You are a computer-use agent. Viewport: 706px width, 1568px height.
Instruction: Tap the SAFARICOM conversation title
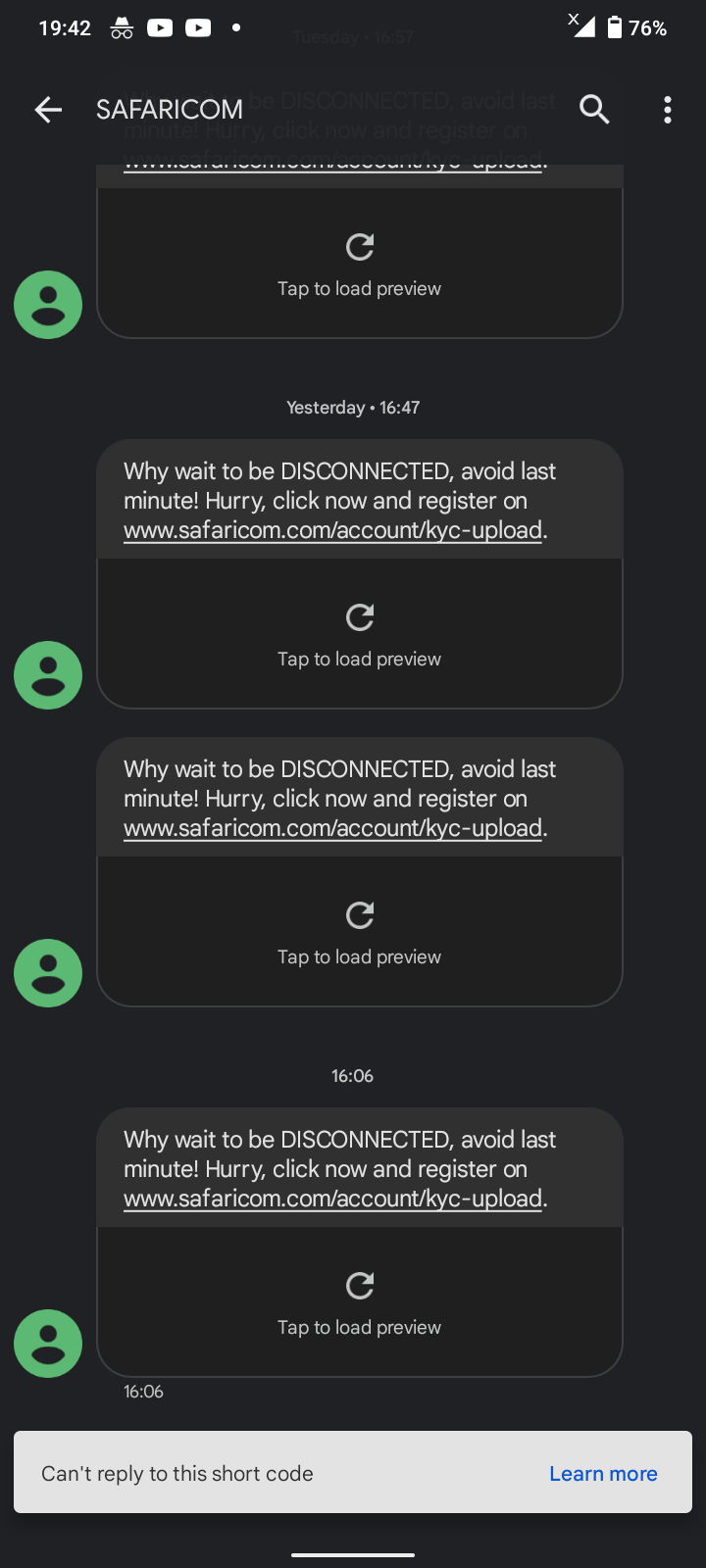(170, 110)
